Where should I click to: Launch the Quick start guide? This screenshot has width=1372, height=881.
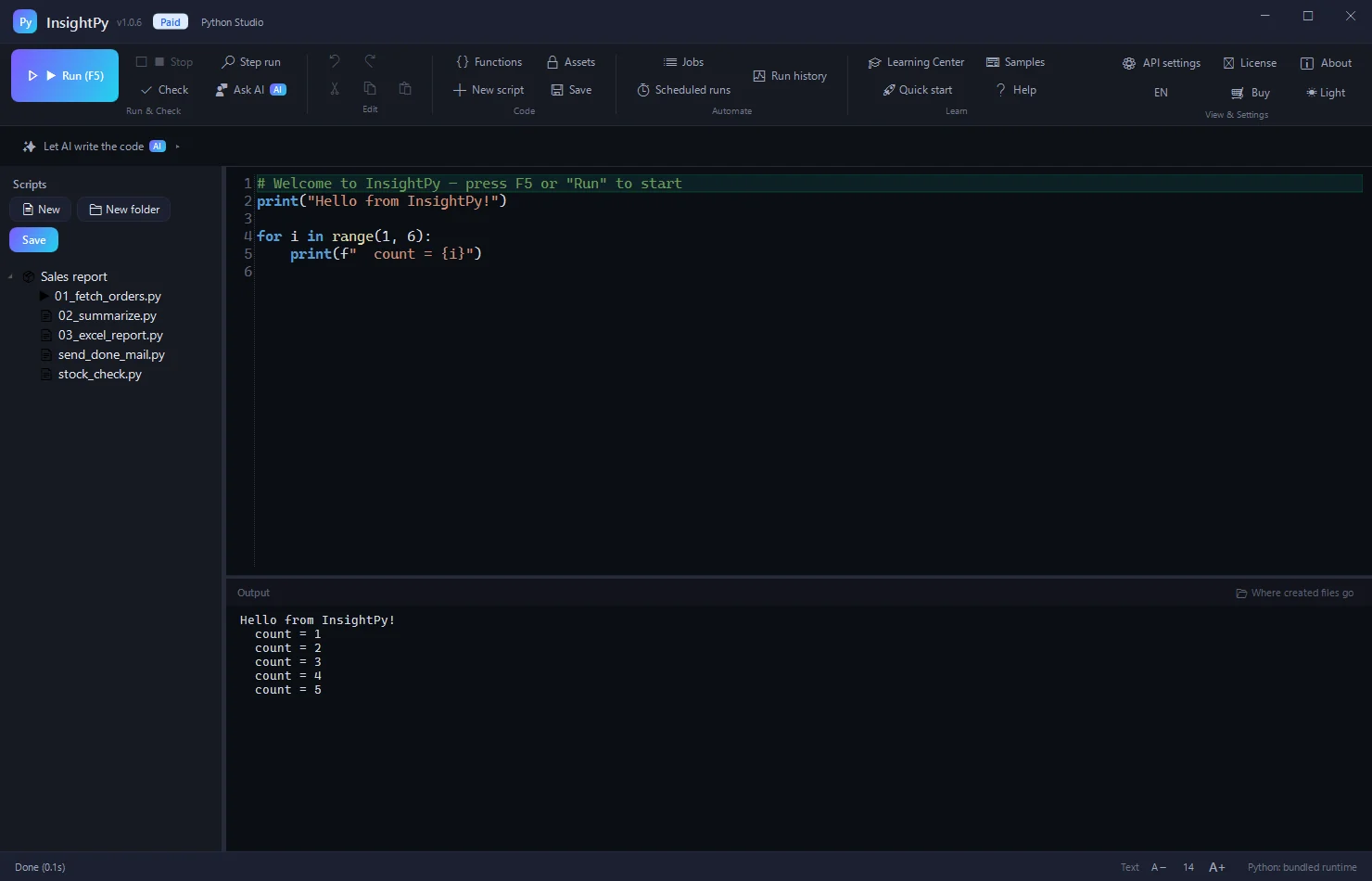tap(918, 90)
